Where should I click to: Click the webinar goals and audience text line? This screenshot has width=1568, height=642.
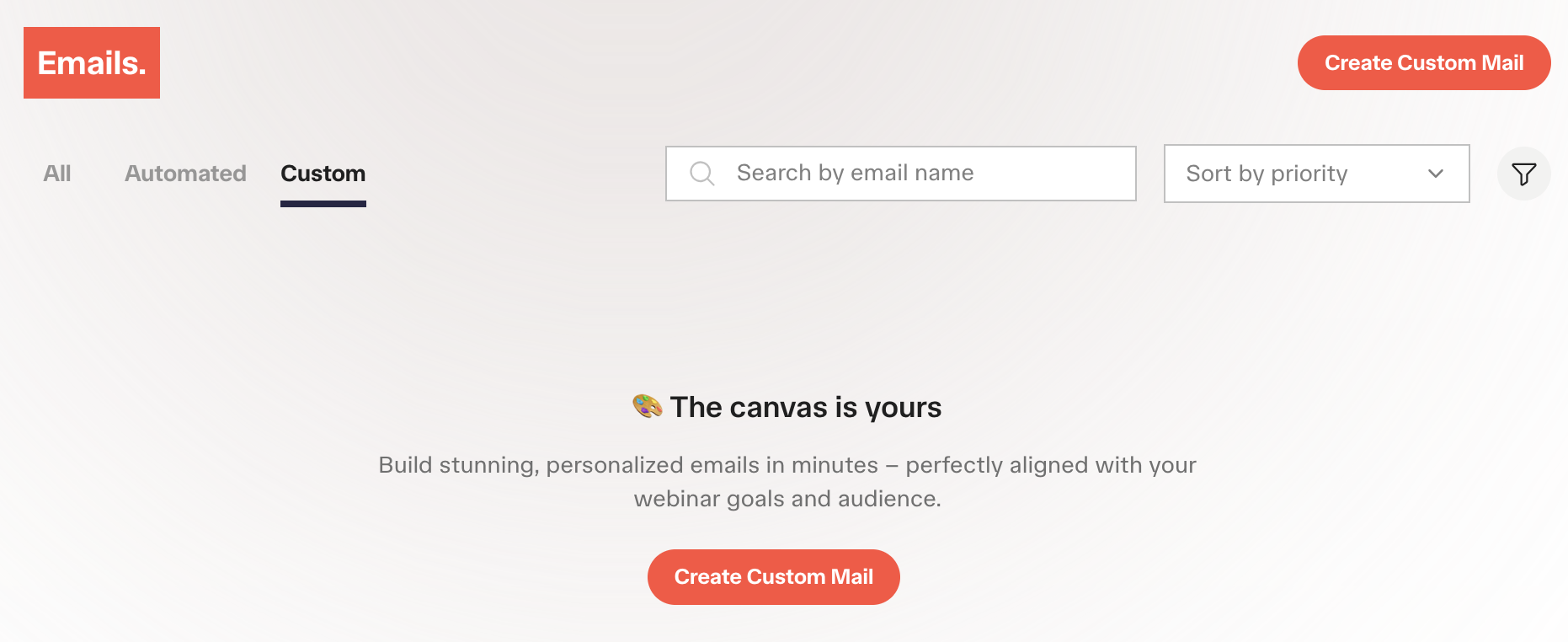pos(787,499)
